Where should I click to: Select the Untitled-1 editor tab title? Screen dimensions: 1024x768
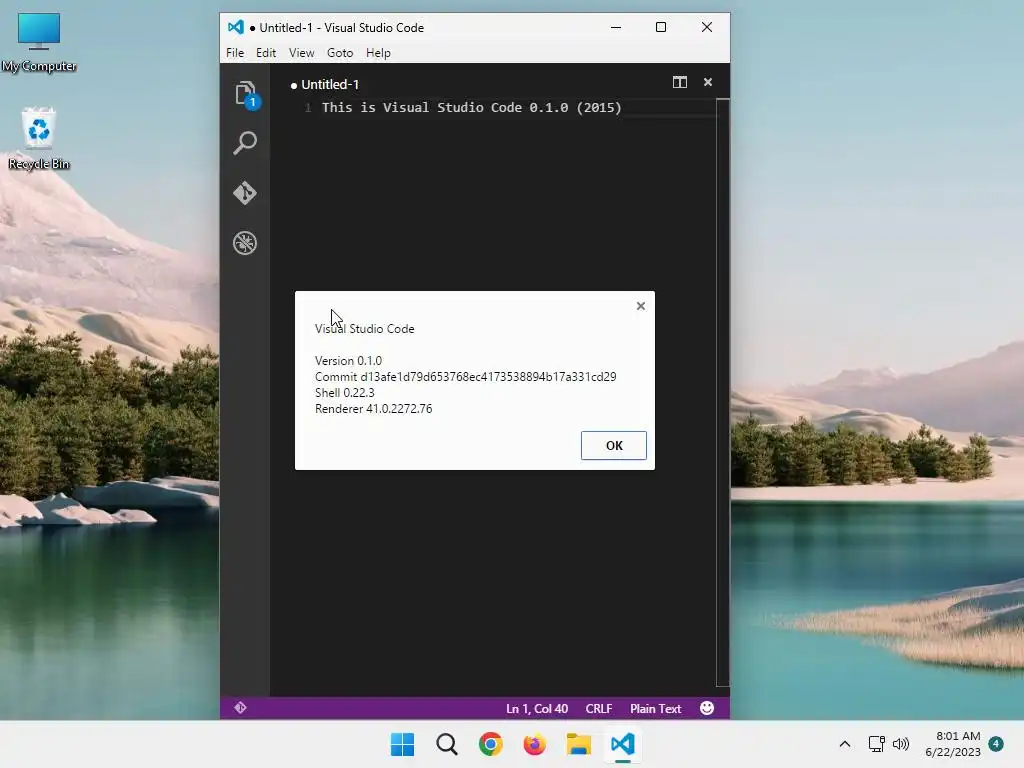click(x=330, y=85)
